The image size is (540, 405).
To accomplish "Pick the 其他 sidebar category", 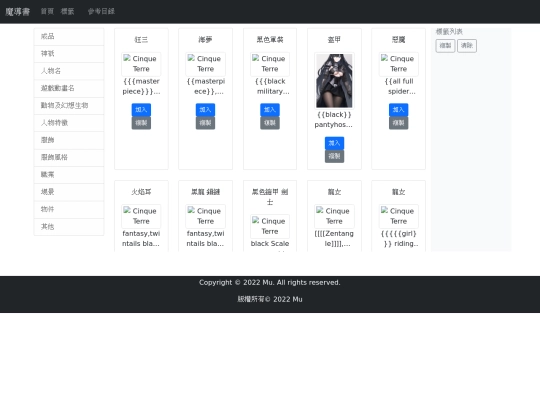I will pos(69,227).
